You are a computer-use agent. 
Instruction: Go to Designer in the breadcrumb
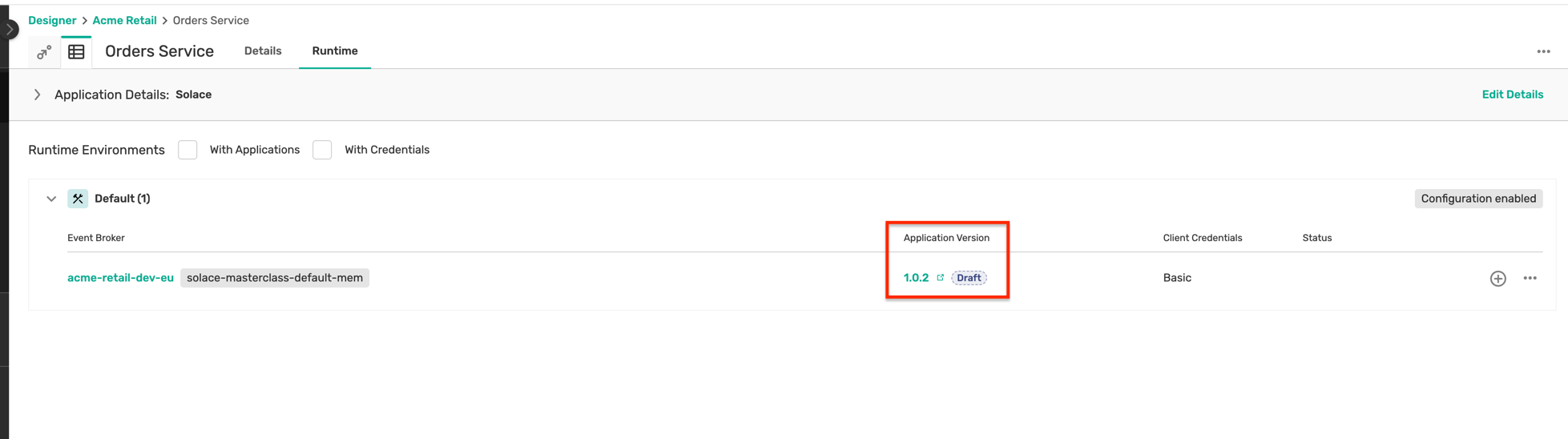click(x=52, y=21)
